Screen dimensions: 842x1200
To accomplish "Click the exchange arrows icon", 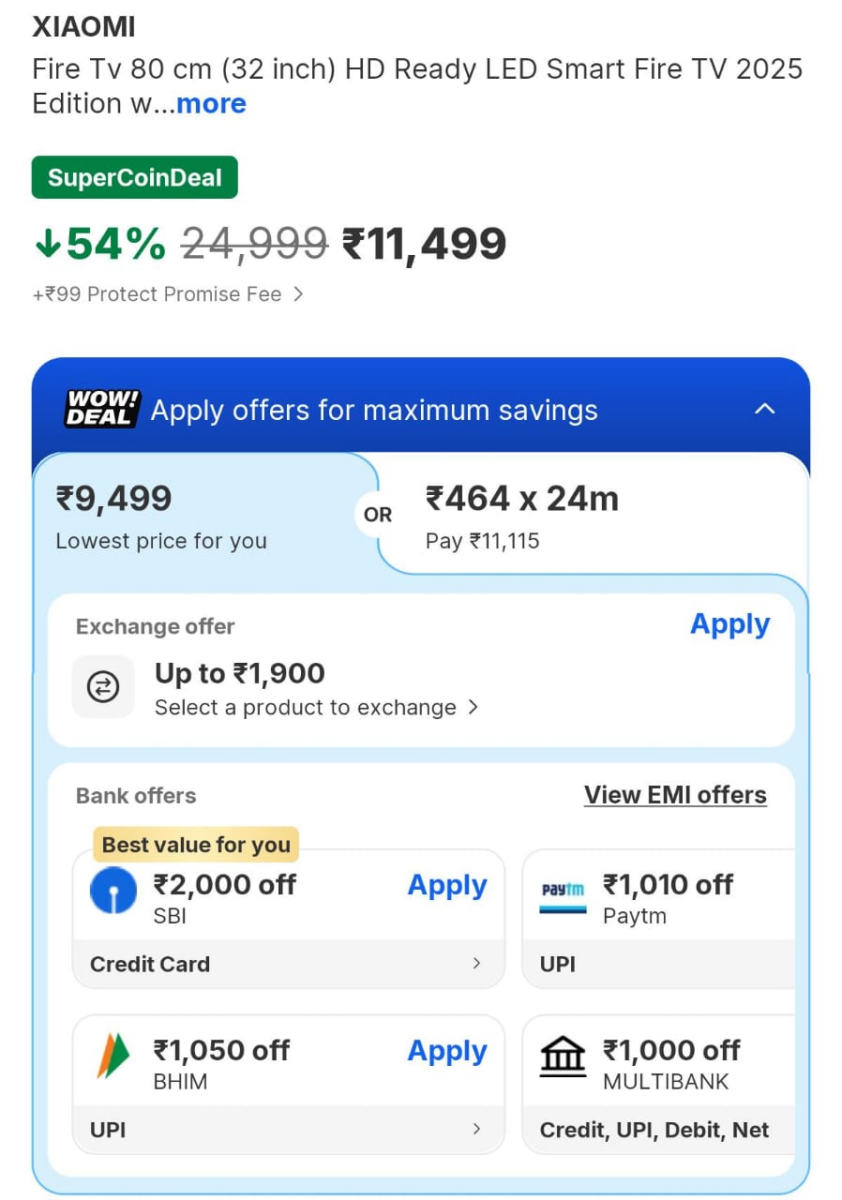I will pos(104,687).
